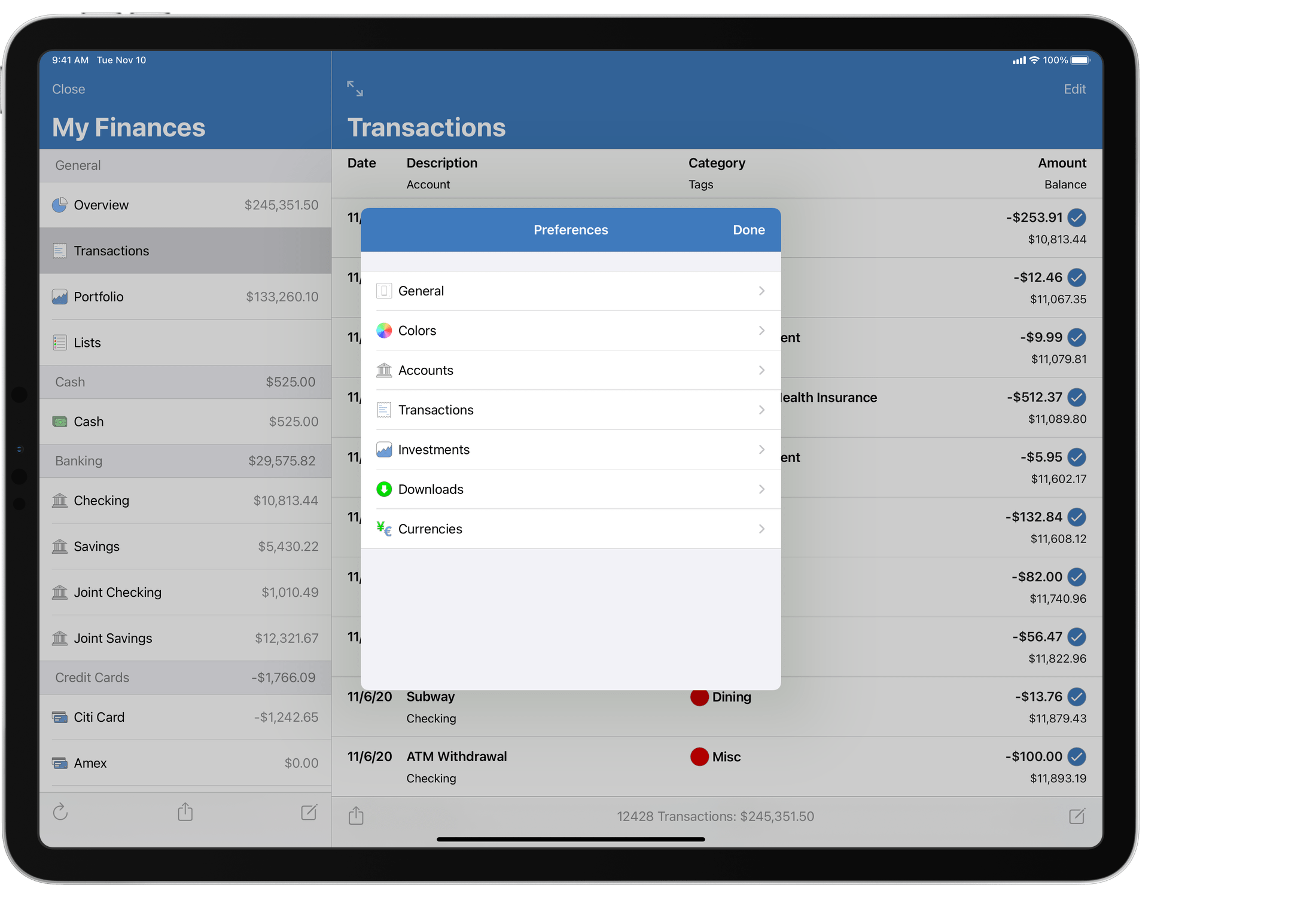Tap the sidebar compose new icon

[x=309, y=811]
